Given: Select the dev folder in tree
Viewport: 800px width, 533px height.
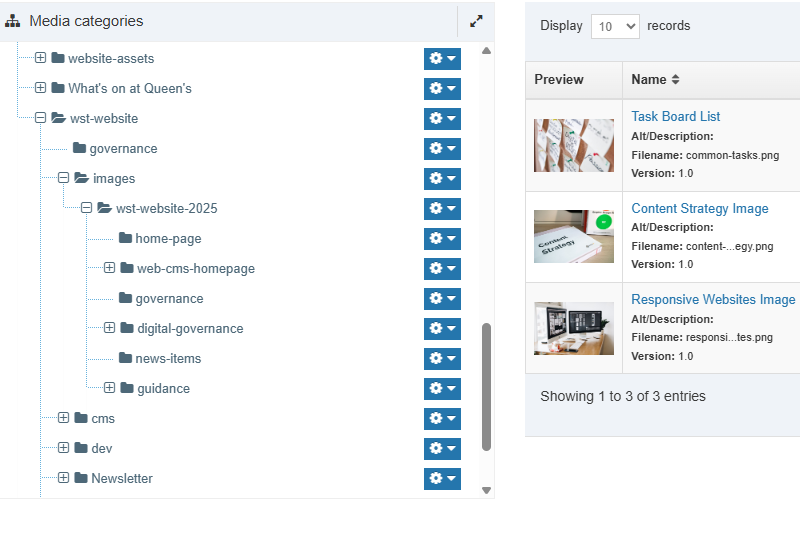Looking at the screenshot, I should [101, 449].
